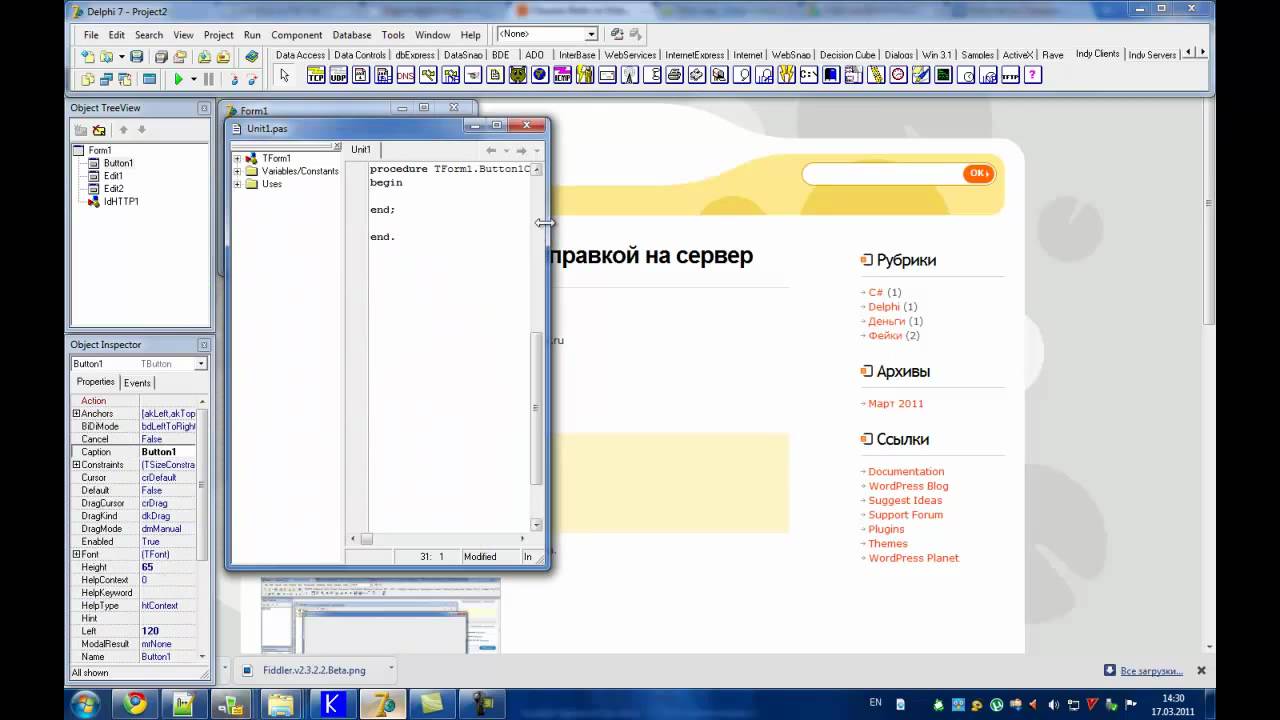1280x720 pixels.
Task: Open the Component menu
Action: (296, 35)
